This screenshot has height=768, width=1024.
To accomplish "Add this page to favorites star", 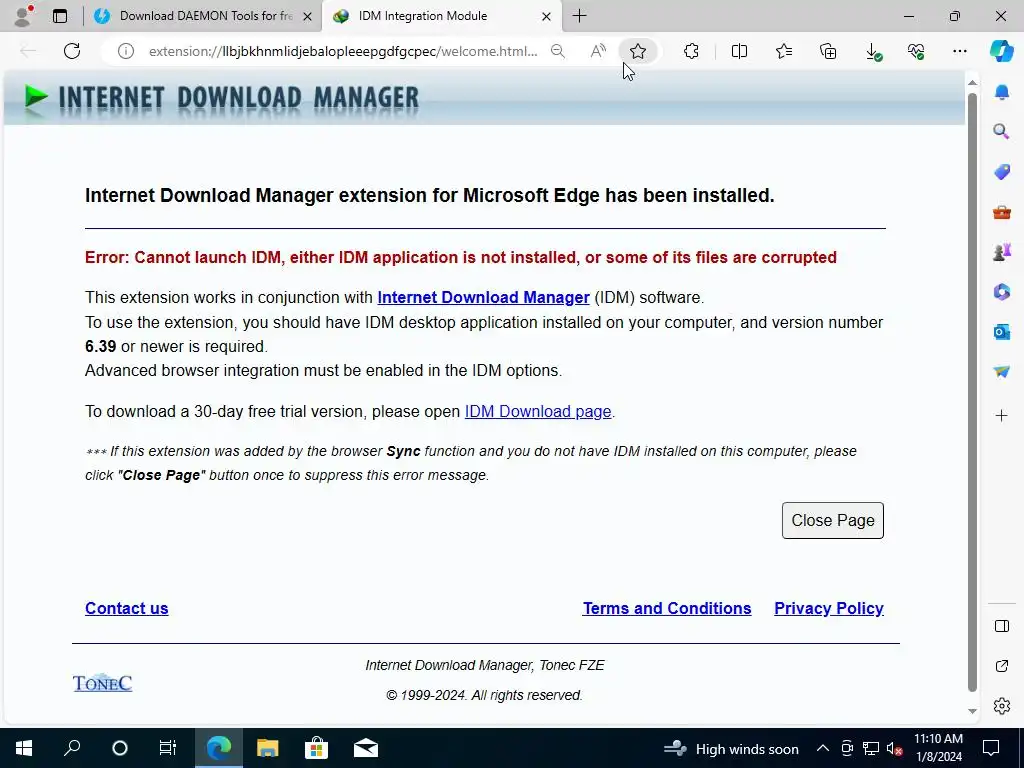I will pos(638,51).
